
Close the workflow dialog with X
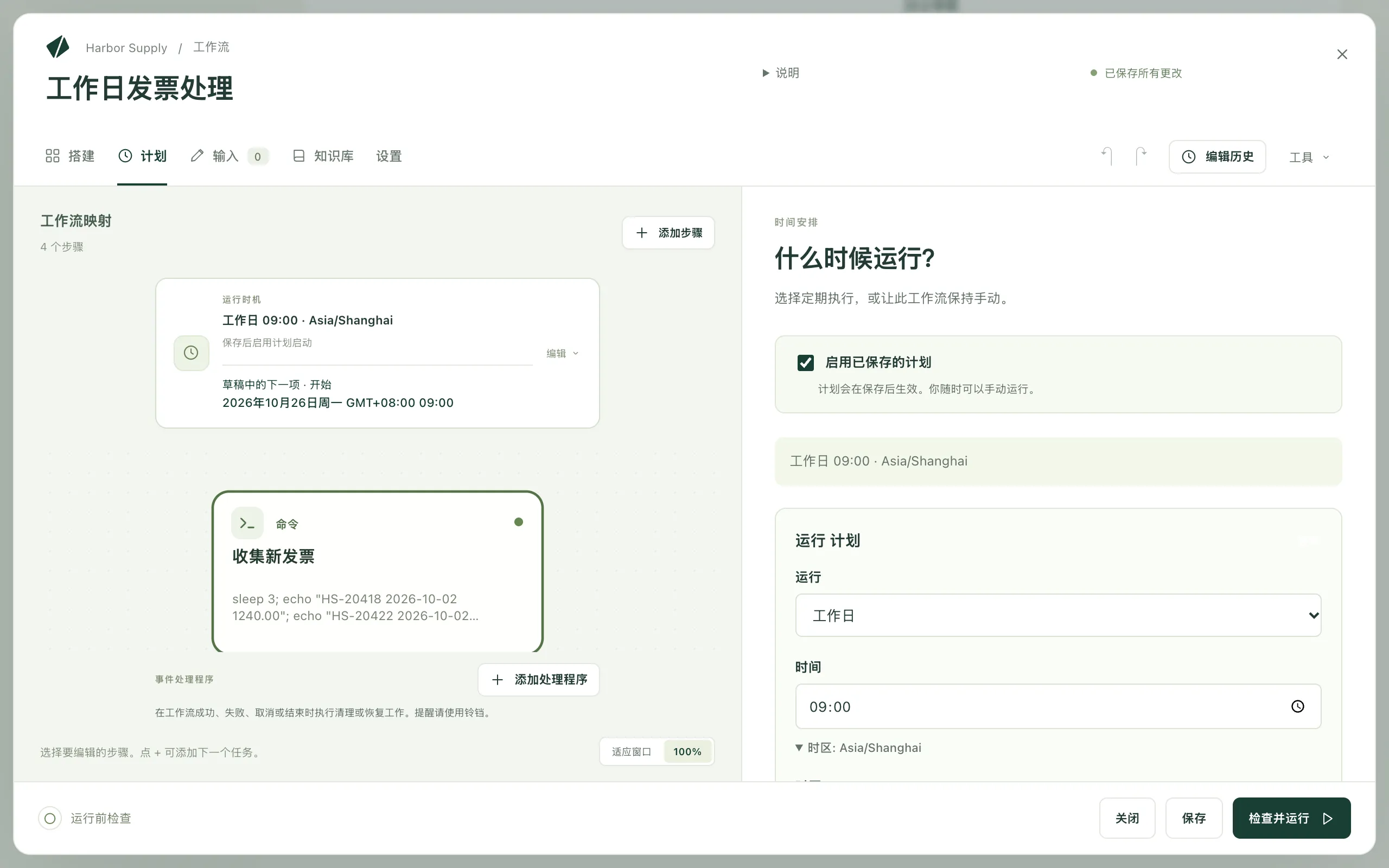point(1342,55)
